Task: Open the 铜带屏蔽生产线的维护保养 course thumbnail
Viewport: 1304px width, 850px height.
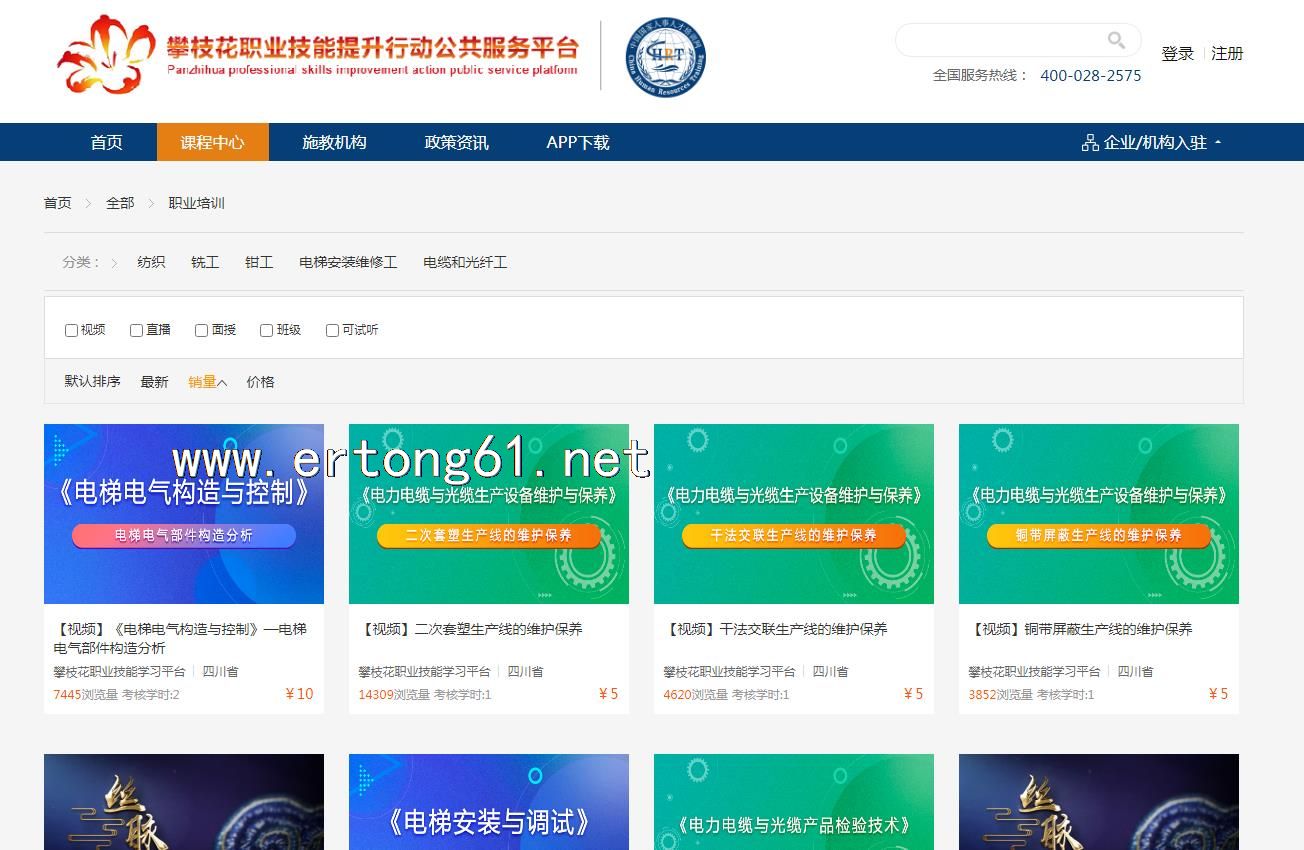Action: [1098, 514]
